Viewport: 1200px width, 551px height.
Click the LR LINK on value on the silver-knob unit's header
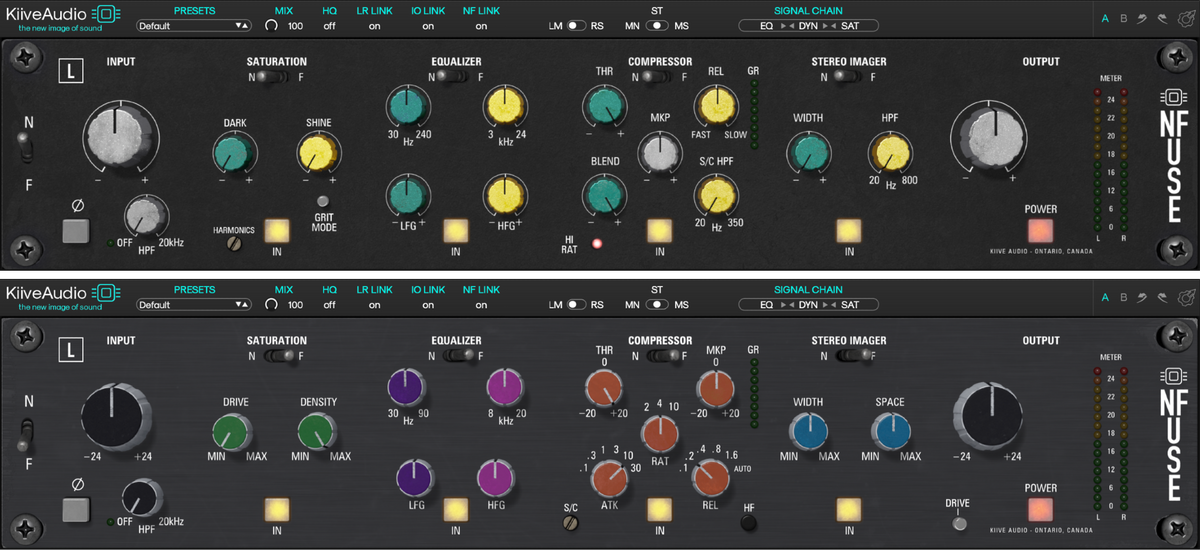(x=374, y=26)
